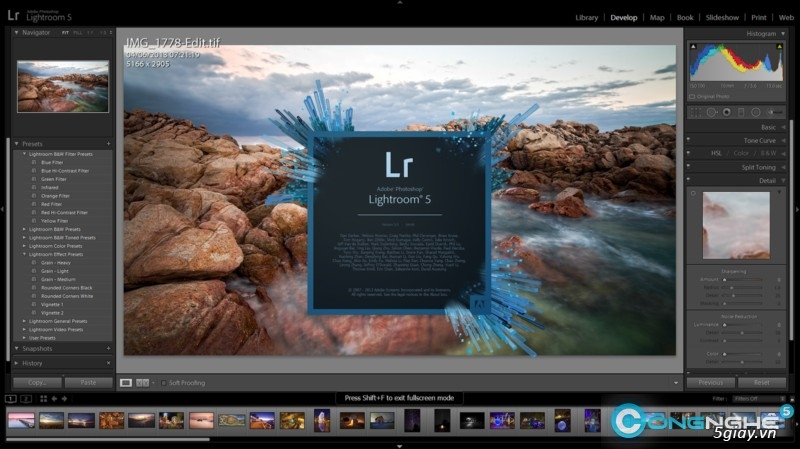The image size is (800, 449).
Task: Select the Radial Filter tool
Action: [x=756, y=112]
